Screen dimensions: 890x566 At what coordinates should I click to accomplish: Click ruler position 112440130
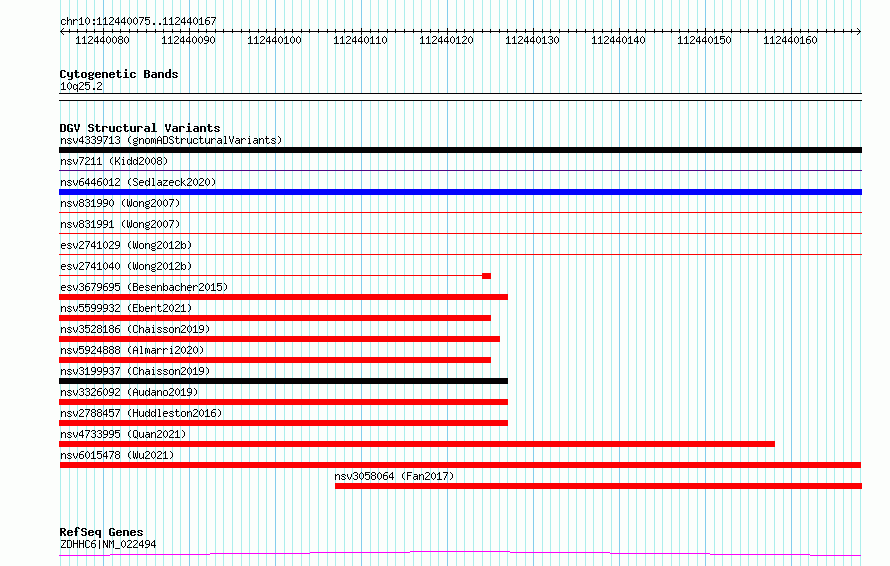(x=532, y=40)
